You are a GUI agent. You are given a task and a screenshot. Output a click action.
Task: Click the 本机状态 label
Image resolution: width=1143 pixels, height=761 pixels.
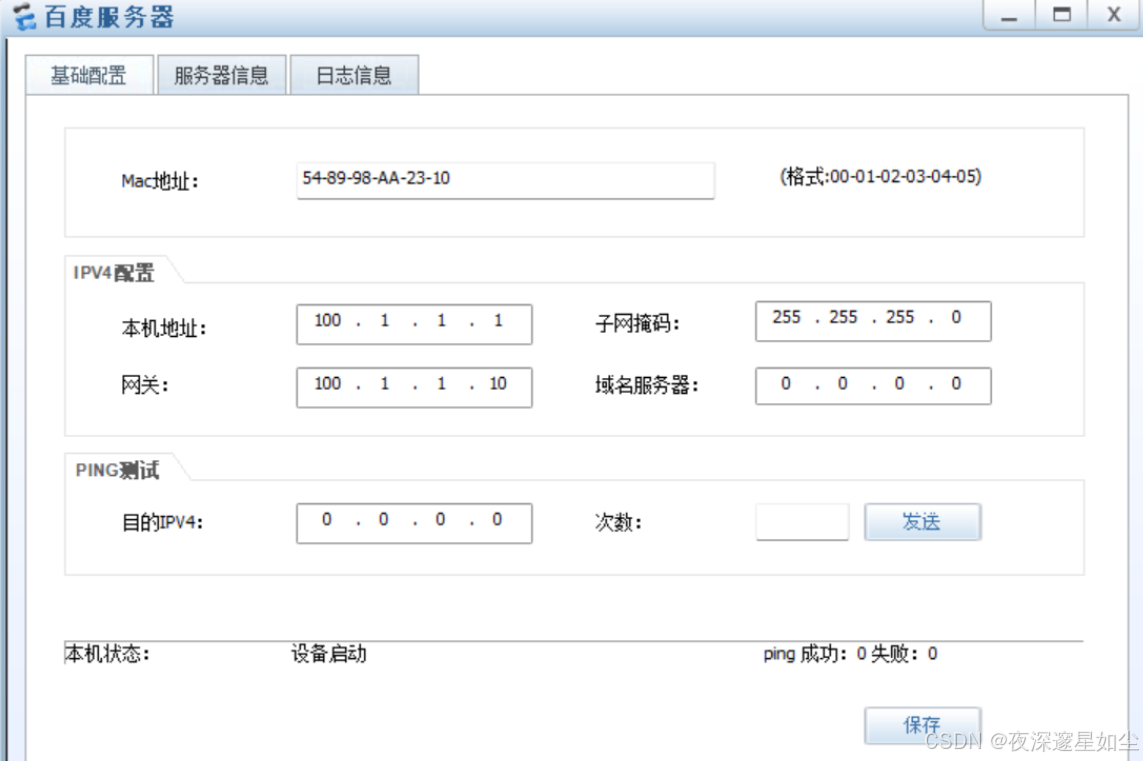pyautogui.click(x=107, y=654)
